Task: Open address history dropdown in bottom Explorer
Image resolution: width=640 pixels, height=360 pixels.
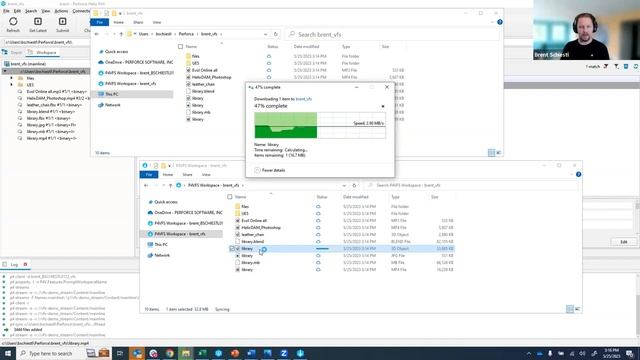Action: point(344,185)
